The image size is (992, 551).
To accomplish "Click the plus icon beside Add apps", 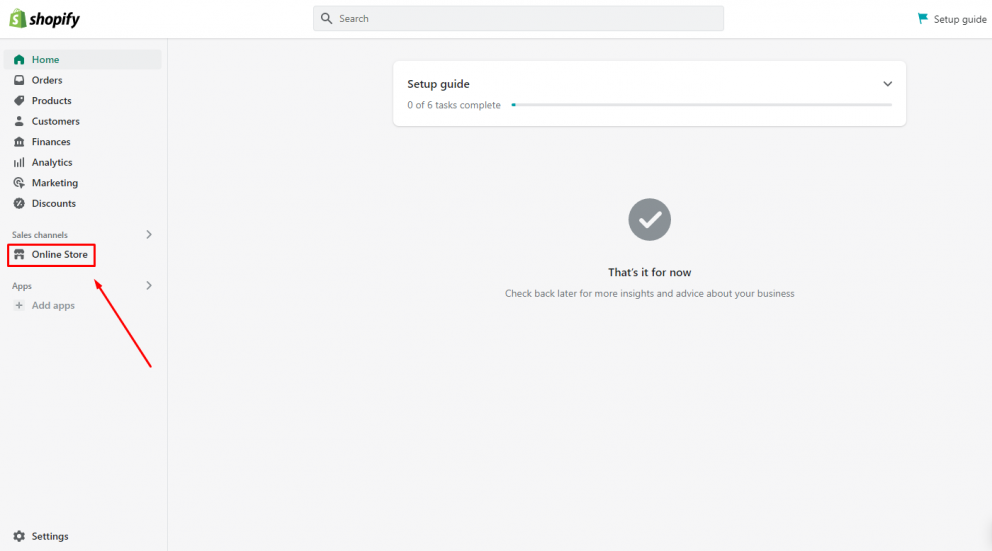I will point(19,306).
